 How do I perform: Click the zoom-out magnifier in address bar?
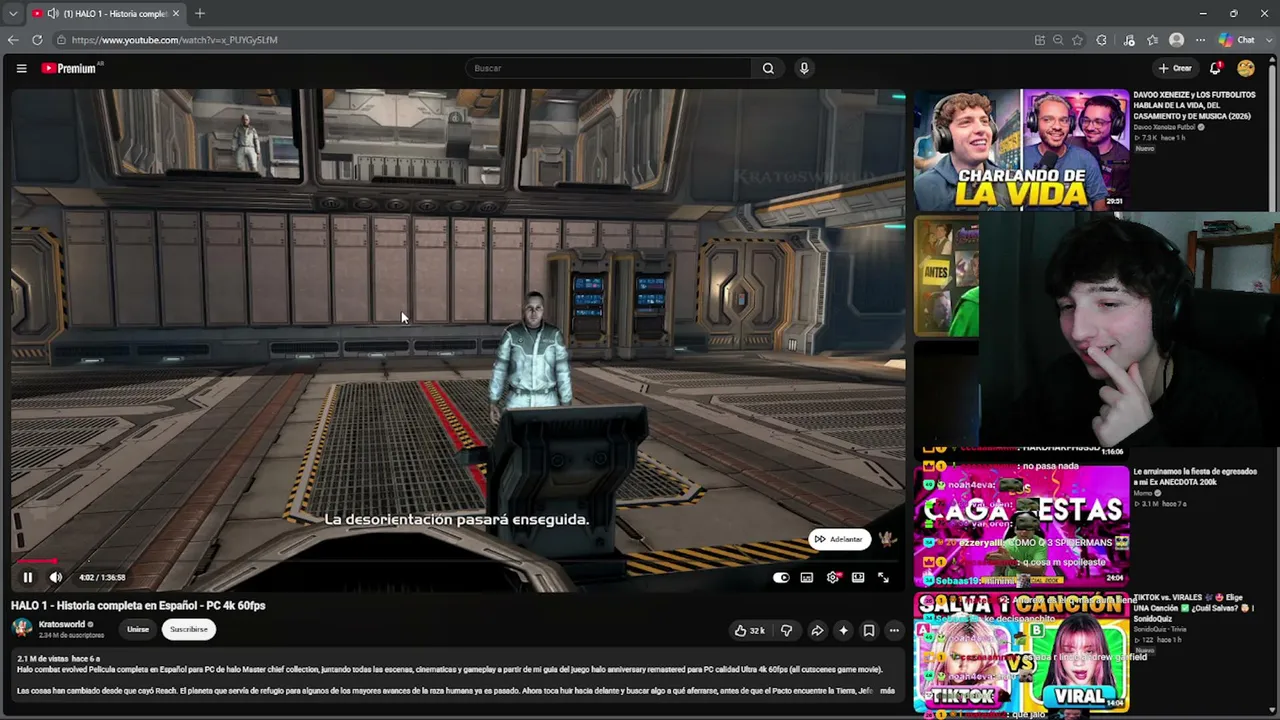pyautogui.click(x=1058, y=40)
